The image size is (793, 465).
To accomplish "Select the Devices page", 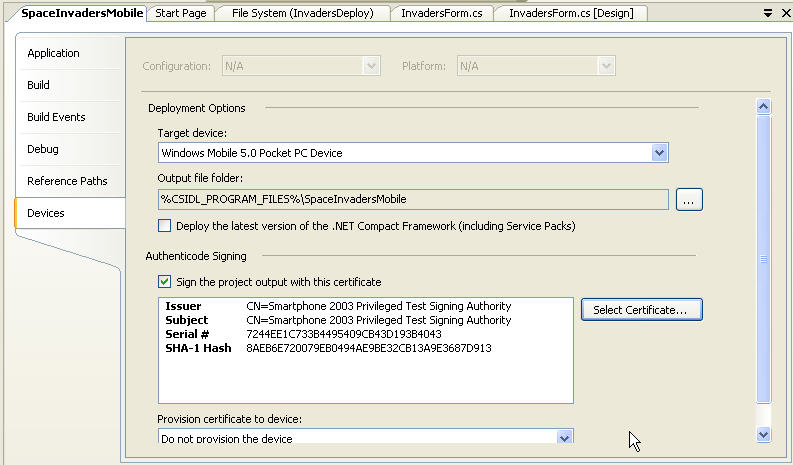I will (x=70, y=213).
